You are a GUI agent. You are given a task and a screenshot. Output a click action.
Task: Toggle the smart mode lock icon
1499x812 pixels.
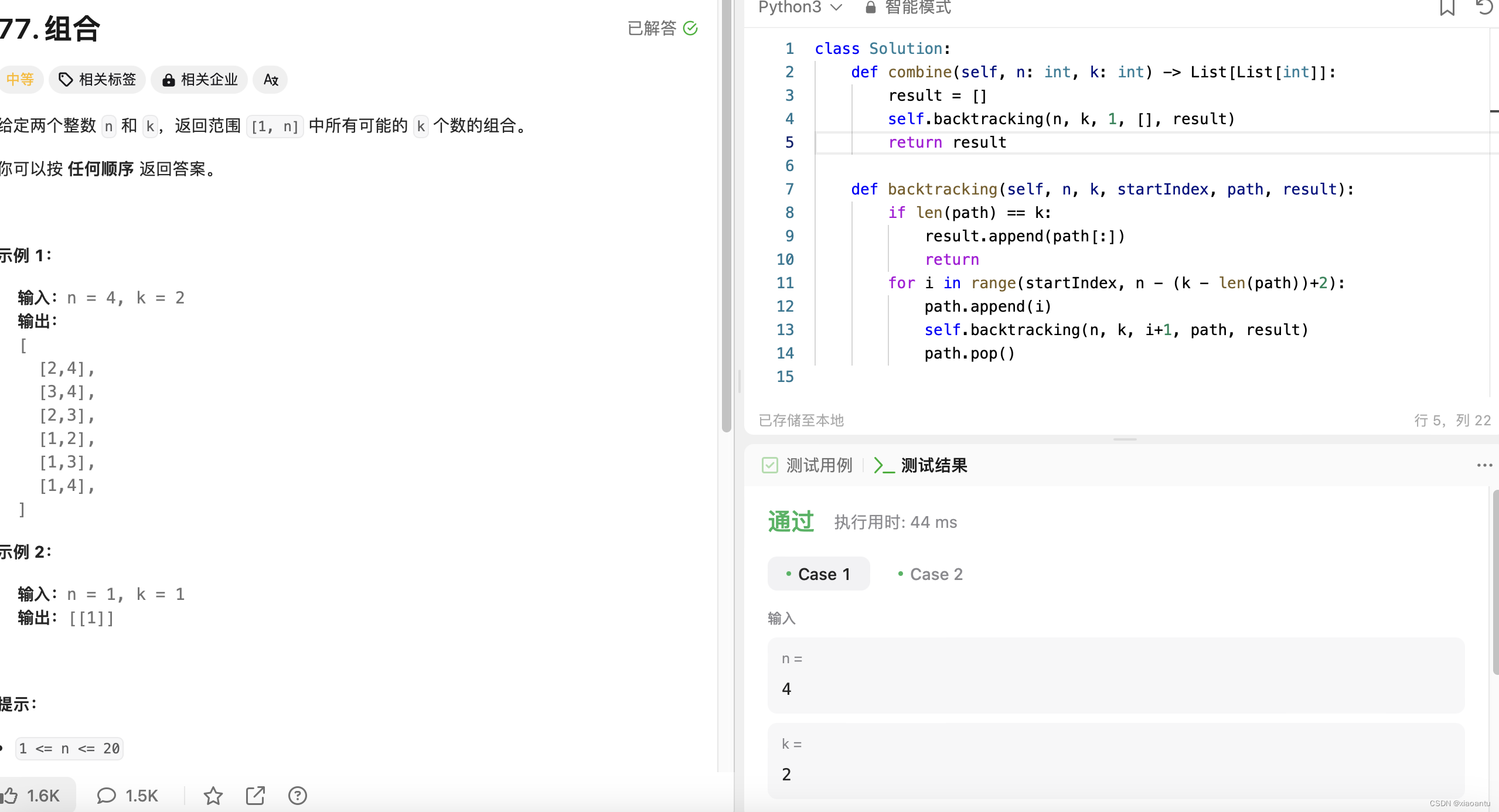870,7
